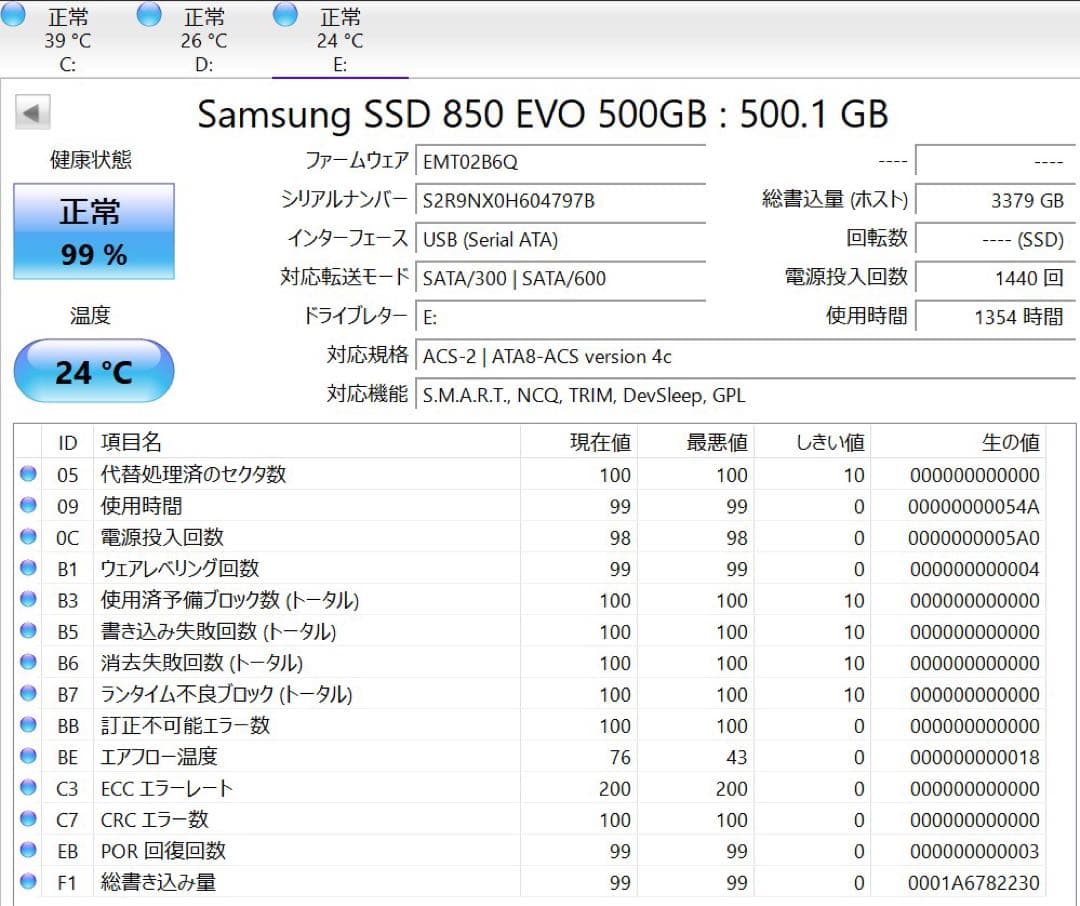The image size is (1080, 906).
Task: Click the status circle of drive D:
Action: pyautogui.click(x=149, y=15)
